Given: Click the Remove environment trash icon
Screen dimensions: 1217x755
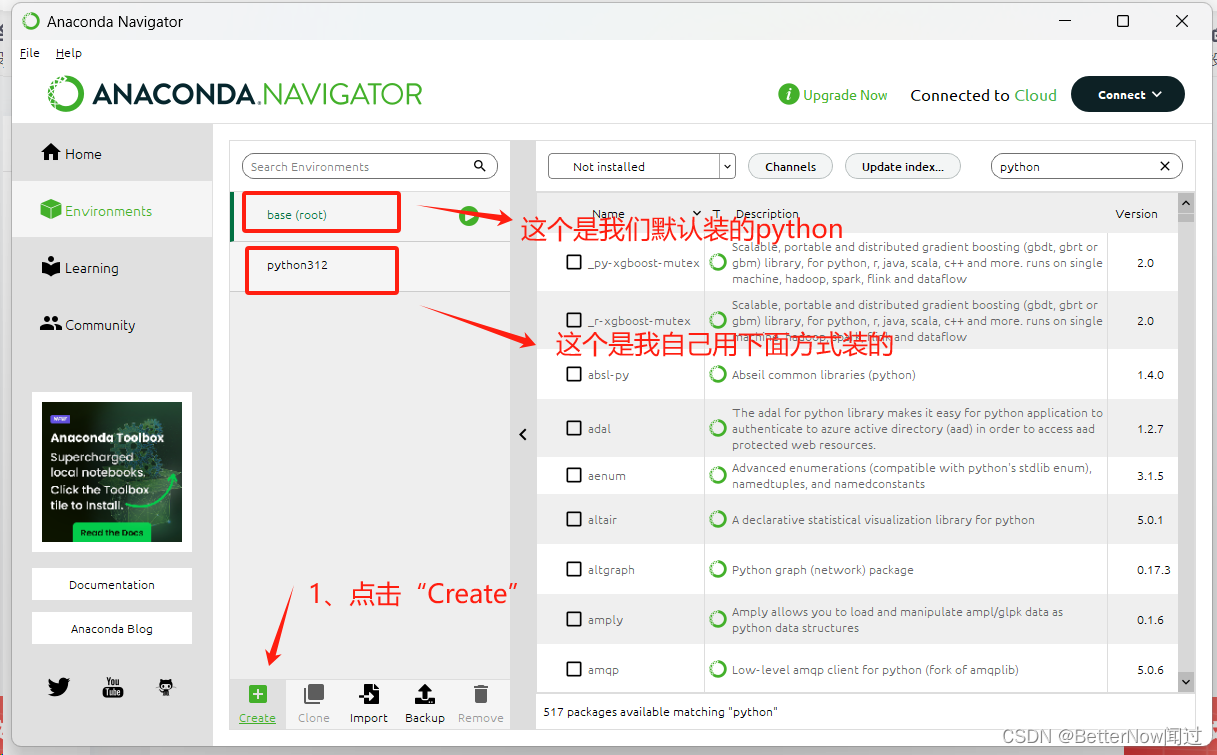Looking at the screenshot, I should [x=481, y=694].
